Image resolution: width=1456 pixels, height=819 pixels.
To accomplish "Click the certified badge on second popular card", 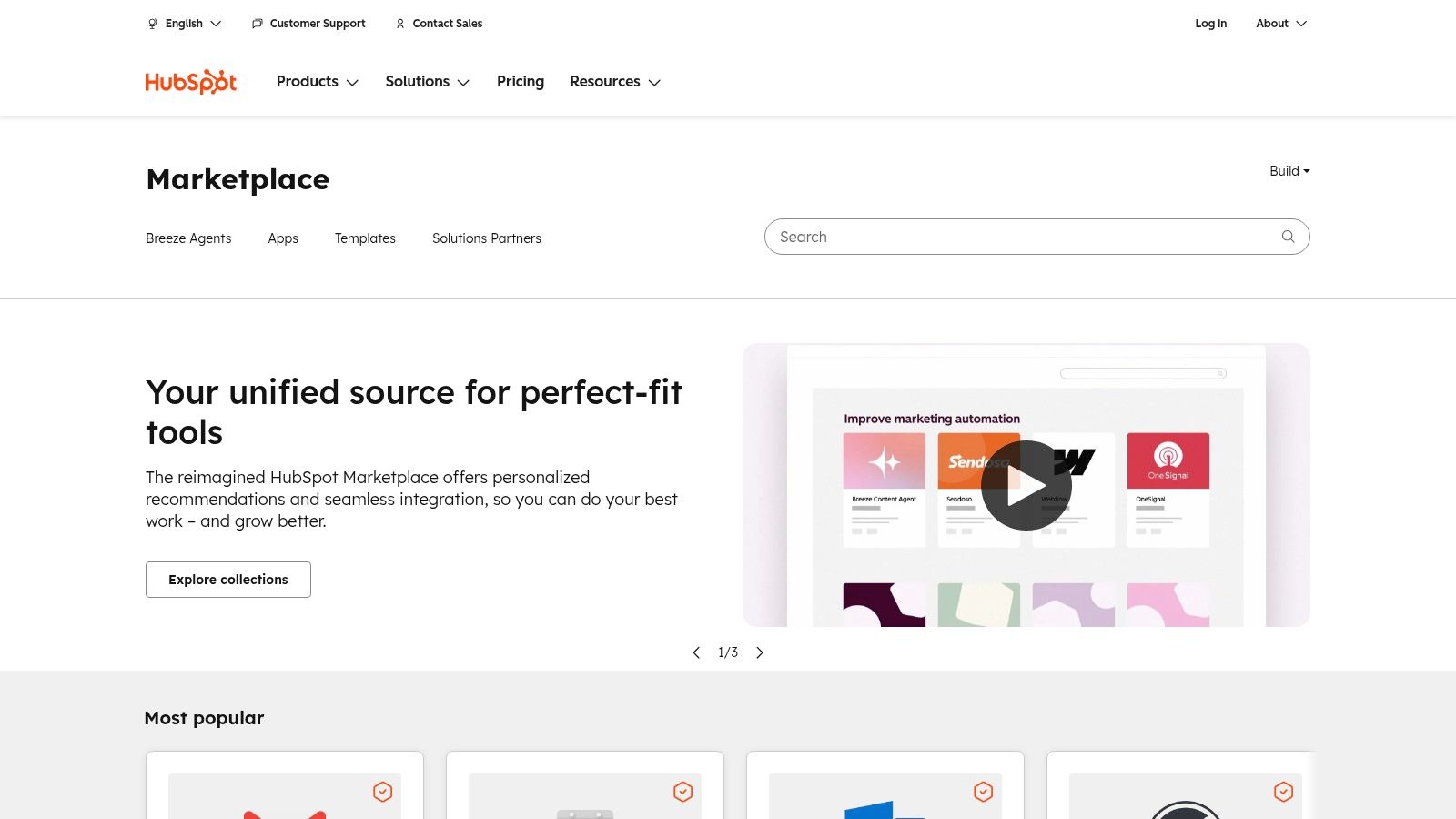I will 683,792.
